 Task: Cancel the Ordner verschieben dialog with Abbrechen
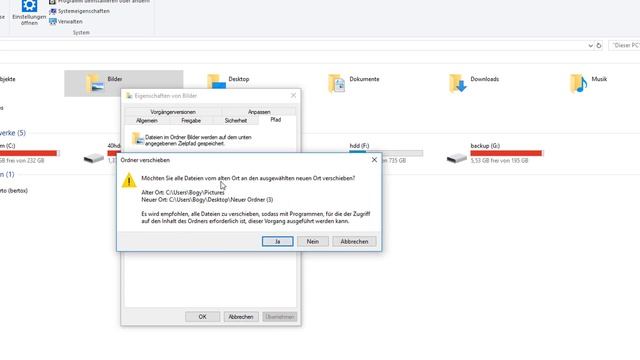coord(354,241)
